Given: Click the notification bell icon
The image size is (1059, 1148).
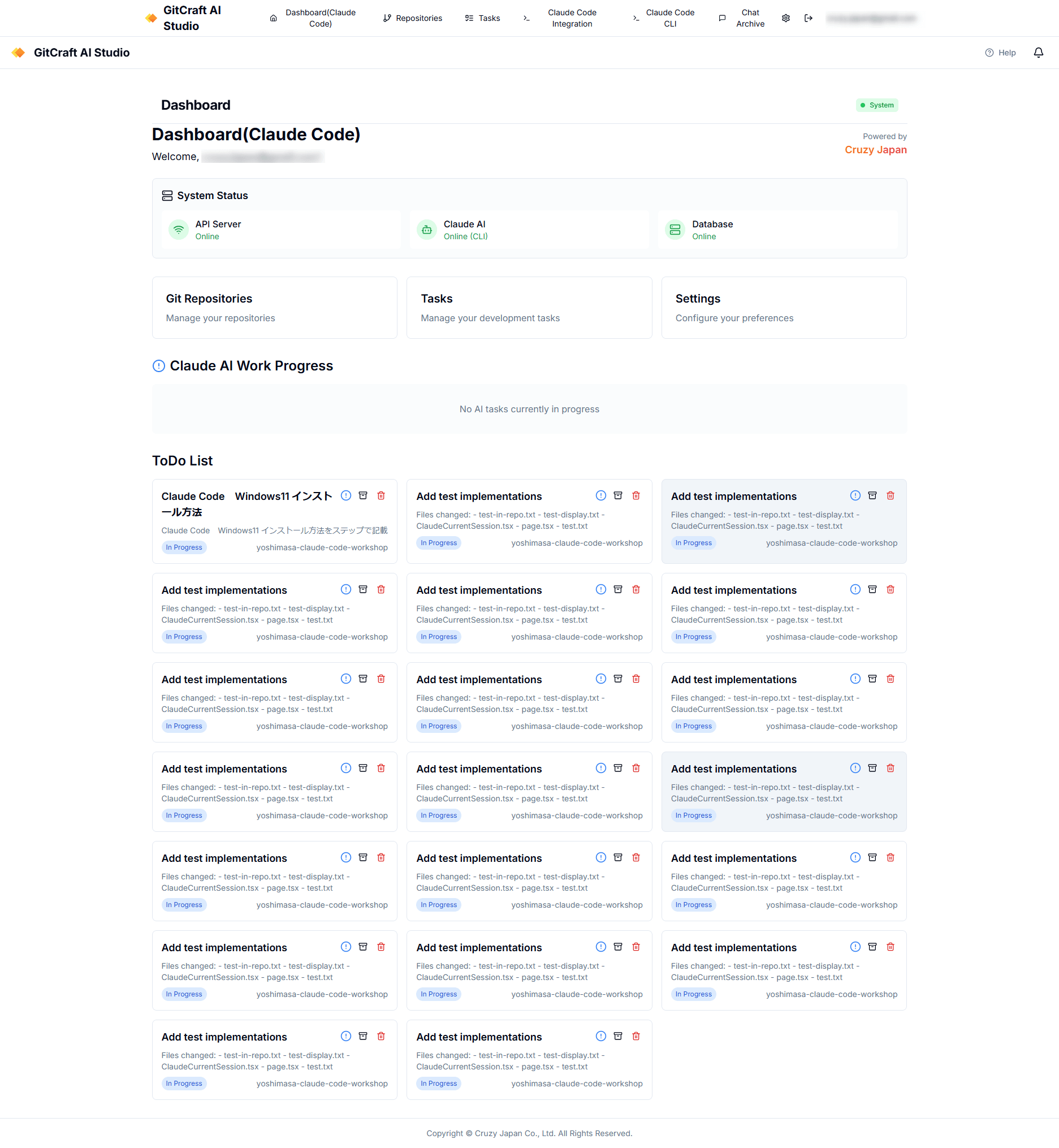Looking at the screenshot, I should (1038, 53).
